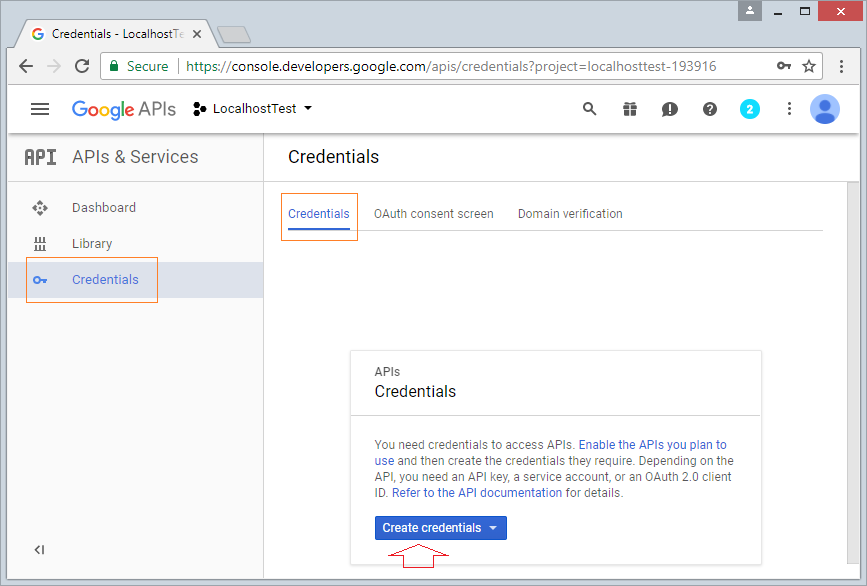Screen dimensions: 867x586
Task: Click the Credentials card heading
Action: 415,391
